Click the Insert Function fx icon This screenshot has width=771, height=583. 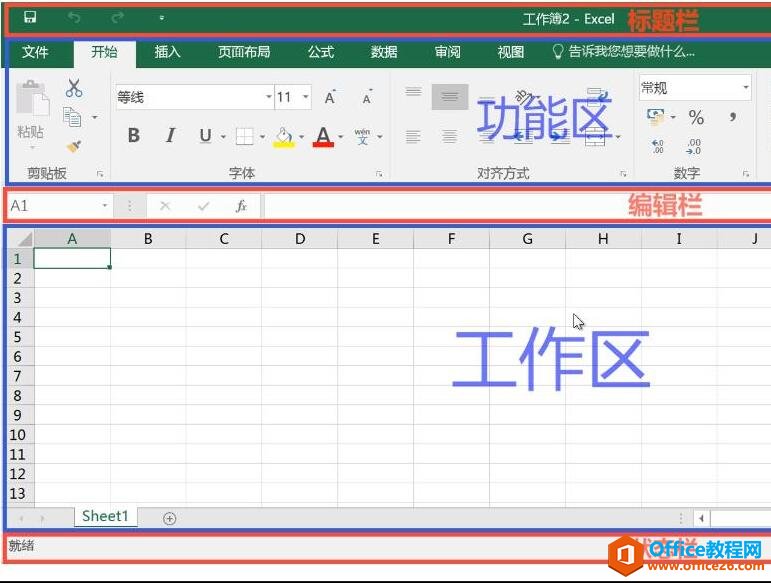coord(241,206)
